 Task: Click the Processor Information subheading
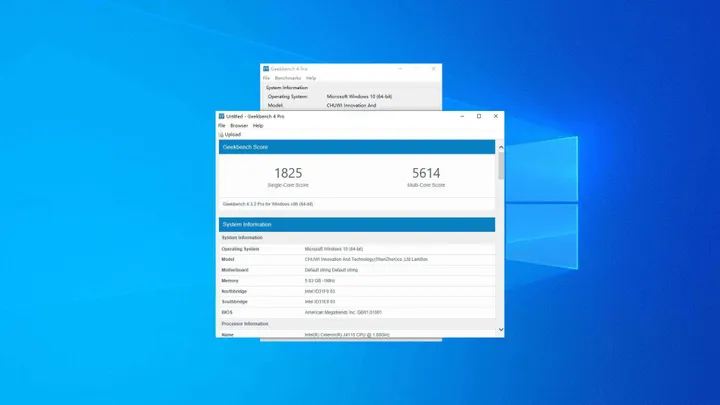click(245, 324)
